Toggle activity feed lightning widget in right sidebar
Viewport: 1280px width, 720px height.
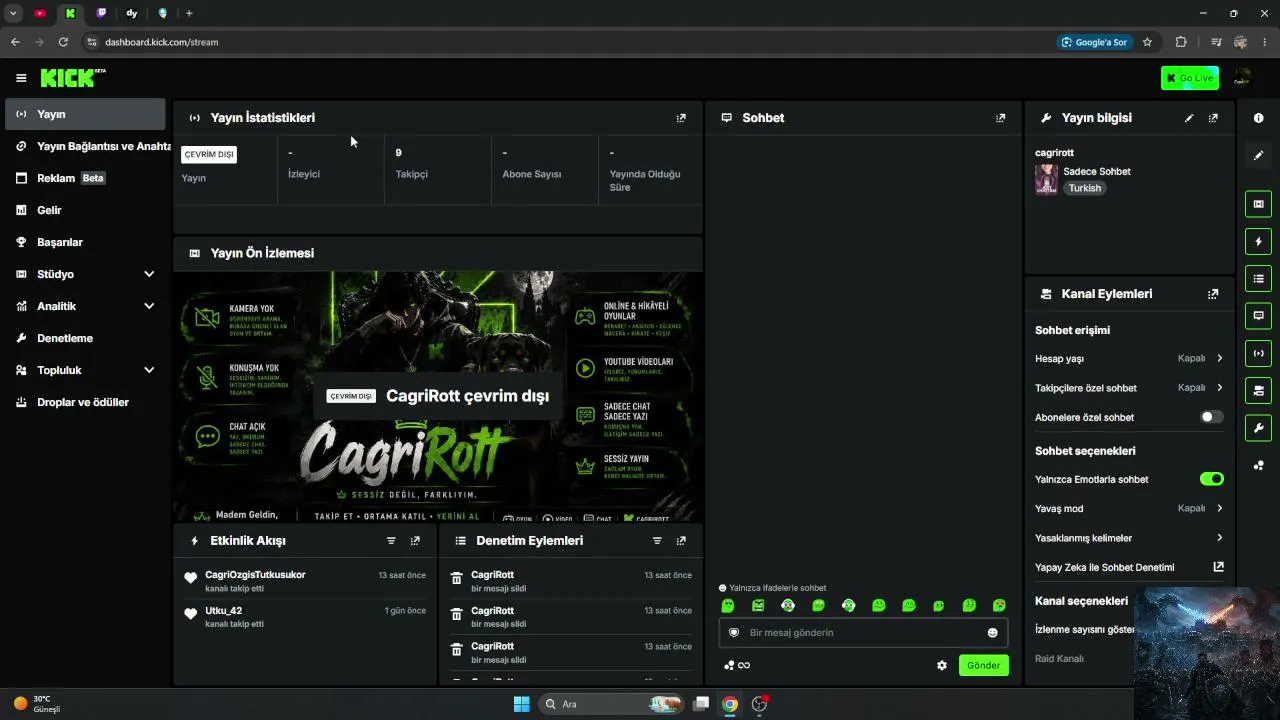1258,241
